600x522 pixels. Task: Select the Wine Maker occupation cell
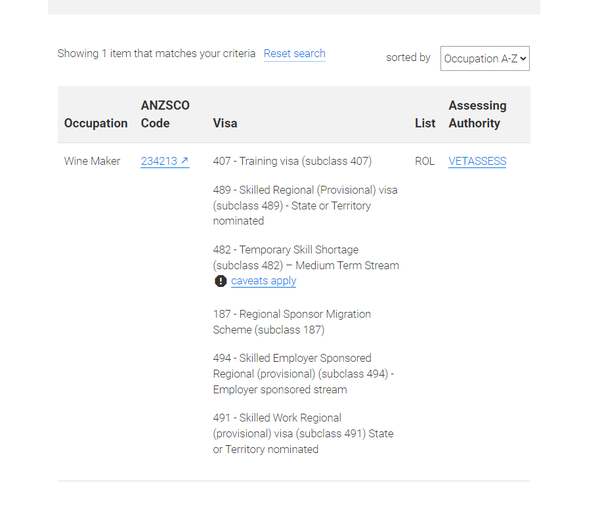[92, 161]
